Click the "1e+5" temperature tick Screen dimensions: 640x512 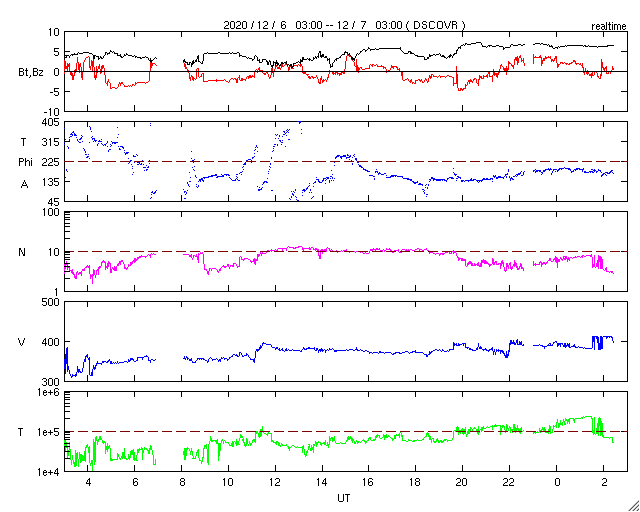coord(49,432)
